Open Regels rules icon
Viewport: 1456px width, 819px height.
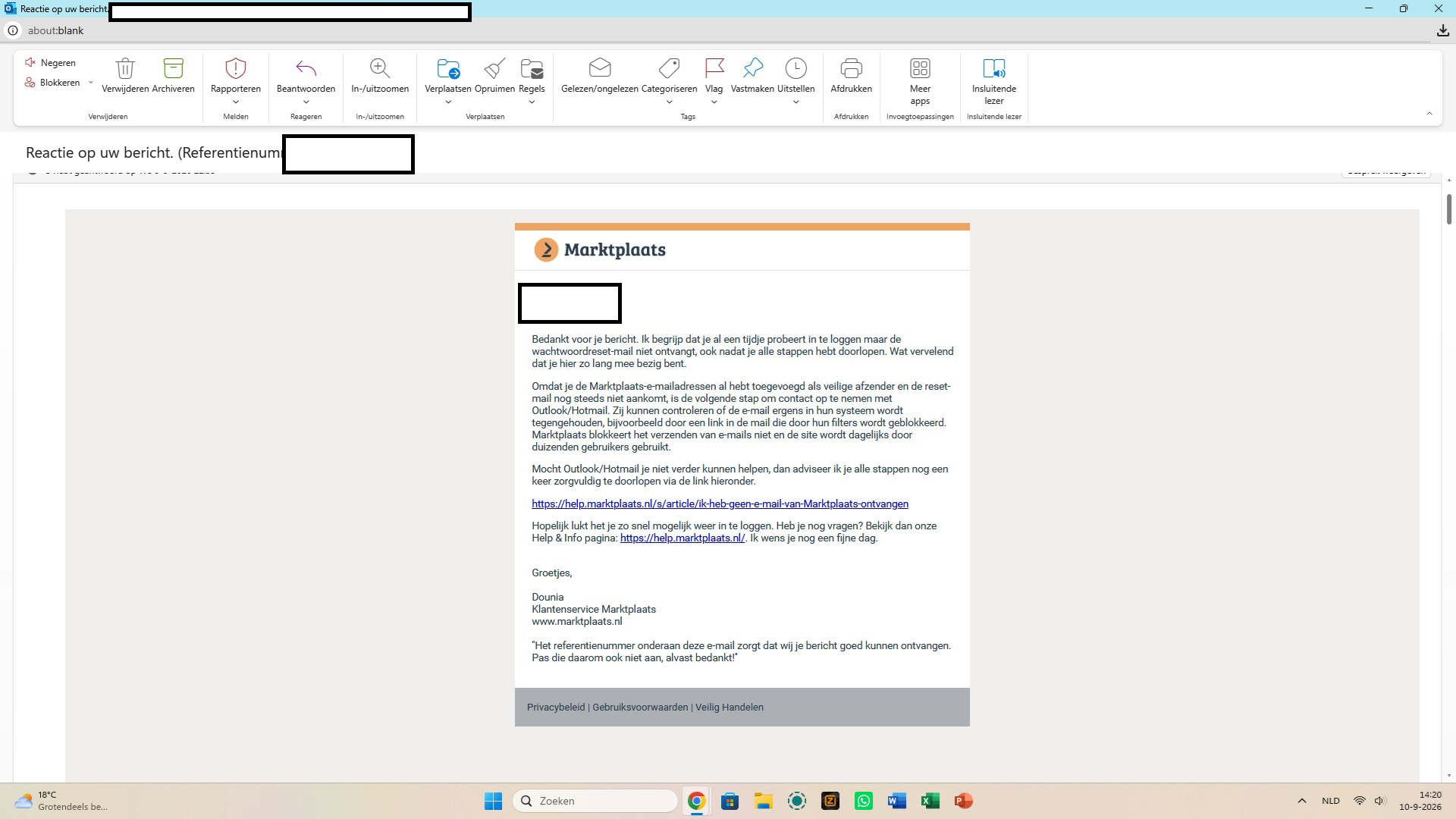click(532, 68)
